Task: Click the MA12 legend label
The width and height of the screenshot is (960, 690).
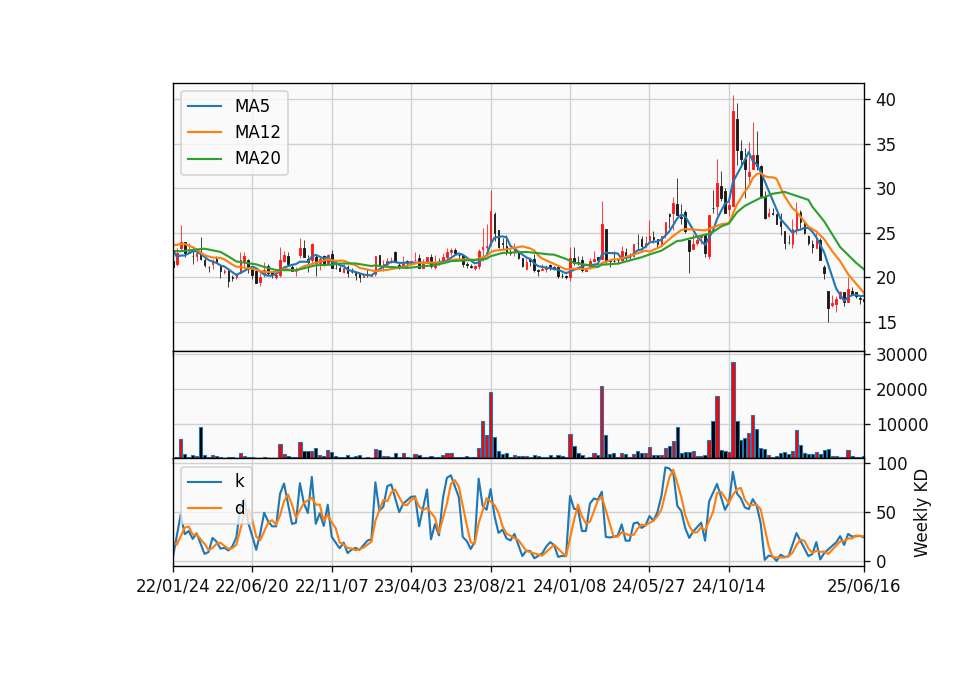Action: click(257, 132)
